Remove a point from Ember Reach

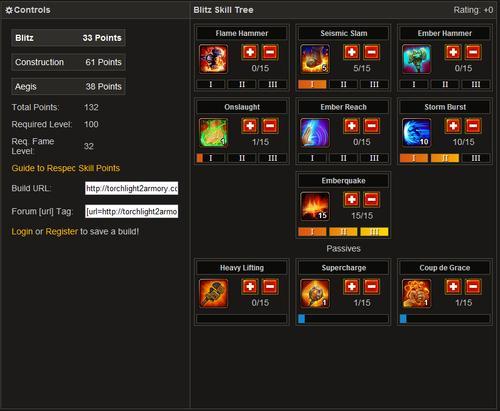pos(371,126)
